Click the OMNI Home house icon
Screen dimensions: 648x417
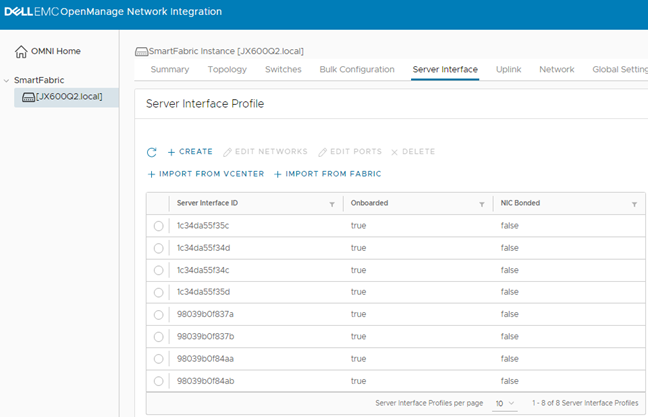pos(21,51)
